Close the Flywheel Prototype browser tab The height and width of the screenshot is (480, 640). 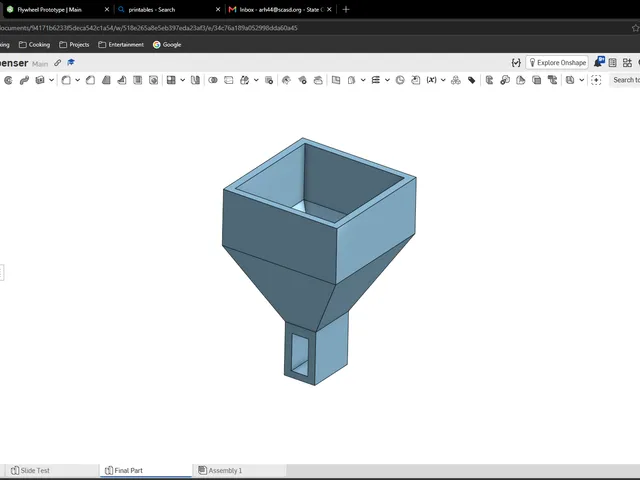tap(107, 9)
